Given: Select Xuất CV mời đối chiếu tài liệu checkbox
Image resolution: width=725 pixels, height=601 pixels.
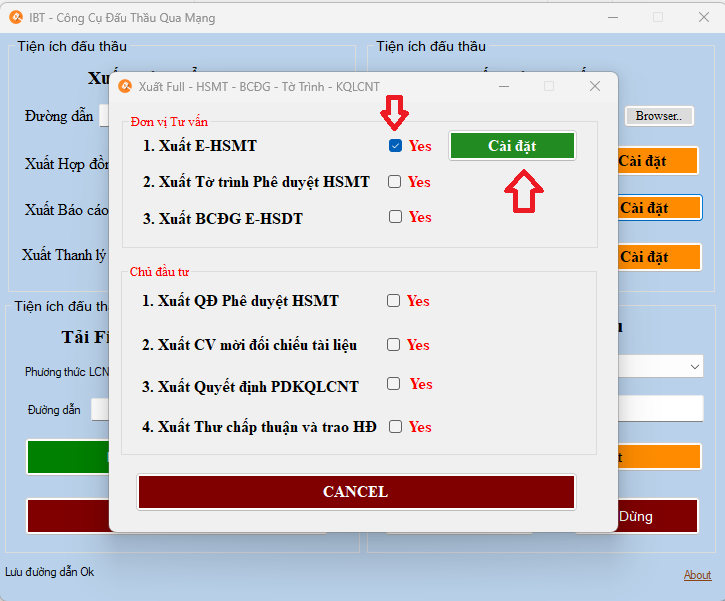Looking at the screenshot, I should click(x=395, y=345).
